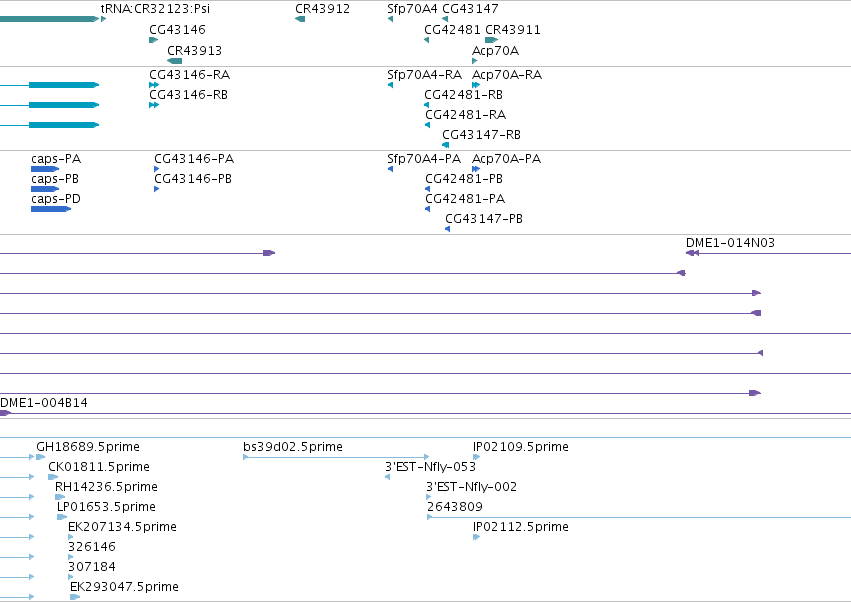Select the CK01811.5prime EST label
Image resolution: width=851 pixels, height=602 pixels.
(x=99, y=467)
